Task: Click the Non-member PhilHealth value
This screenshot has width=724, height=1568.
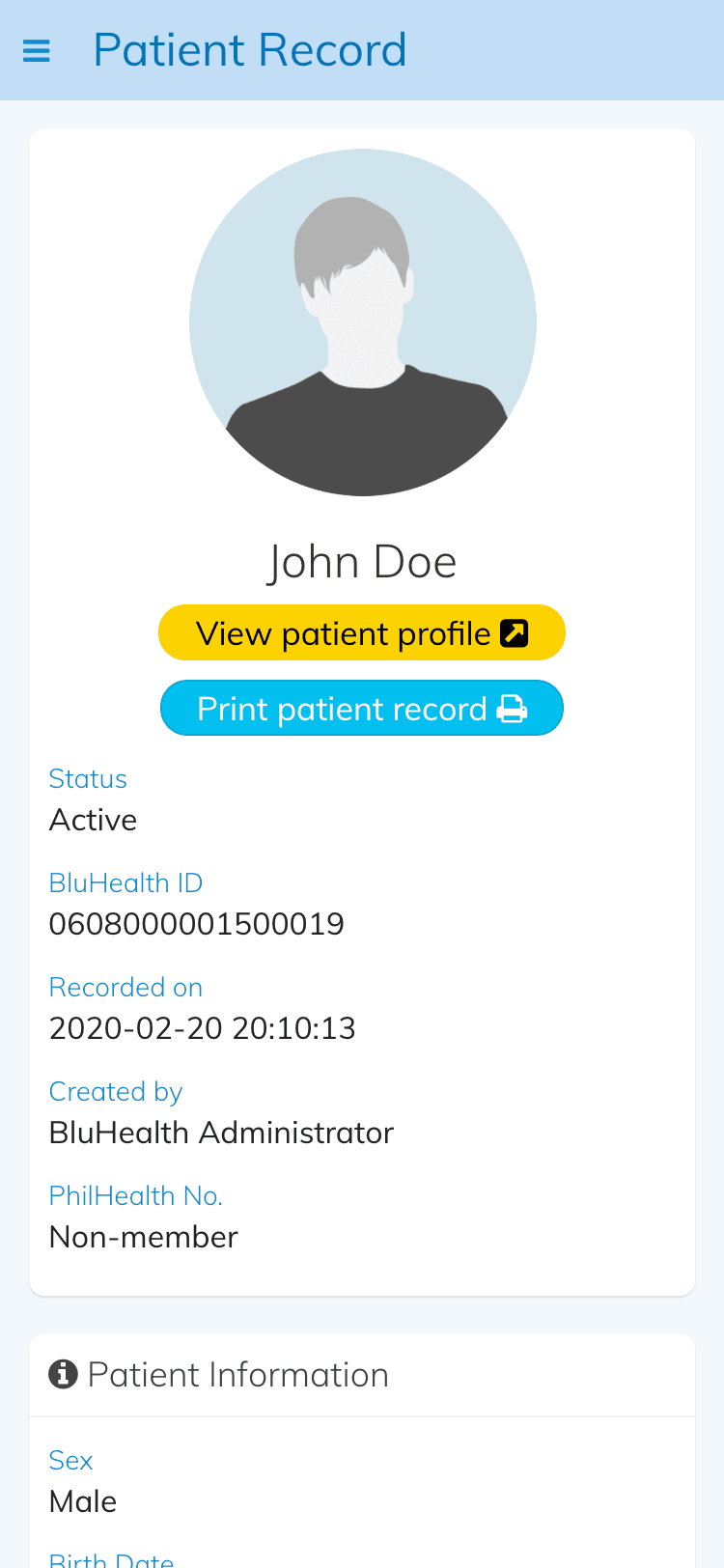Action: point(143,1237)
